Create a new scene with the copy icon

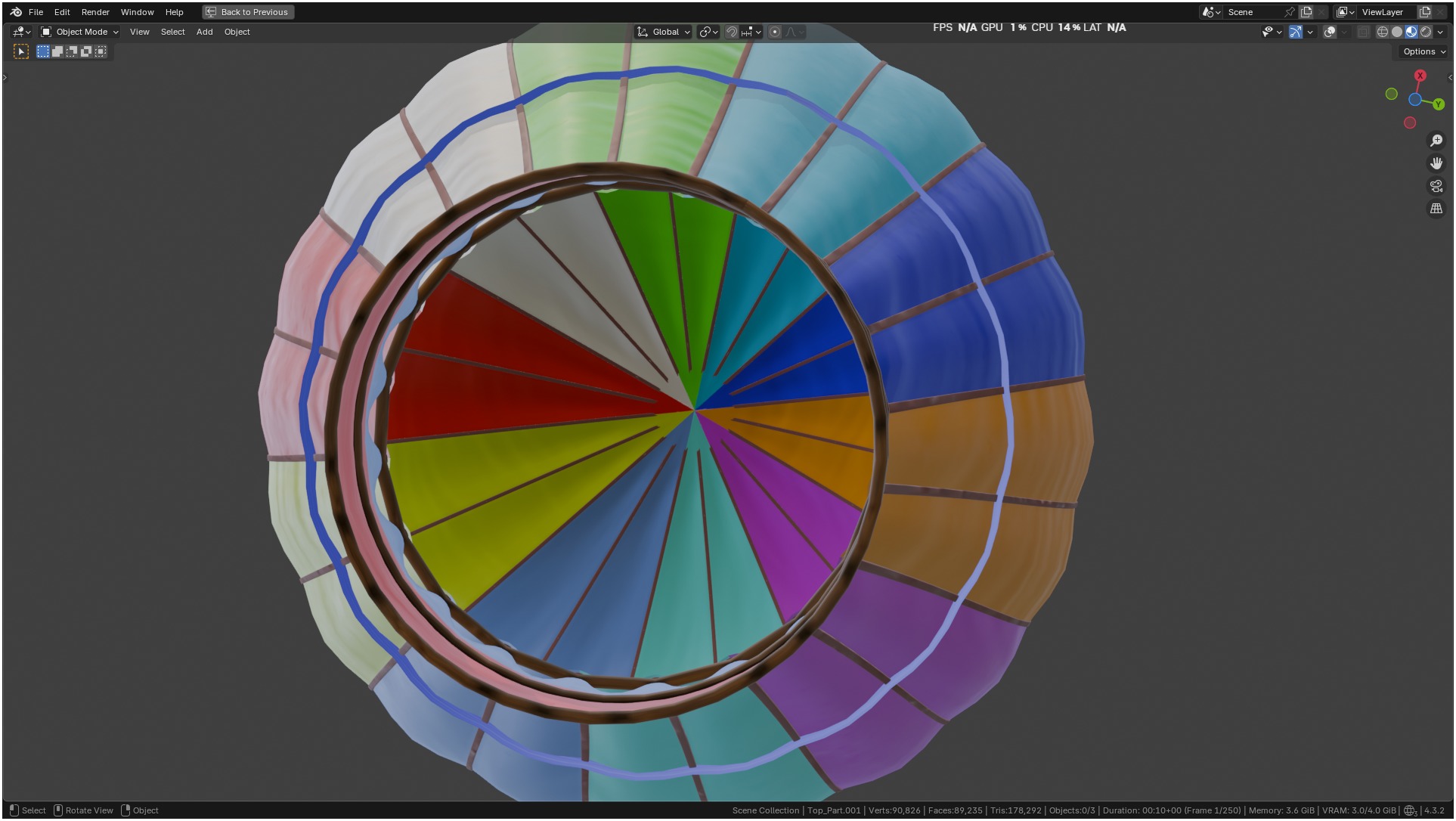point(1306,12)
